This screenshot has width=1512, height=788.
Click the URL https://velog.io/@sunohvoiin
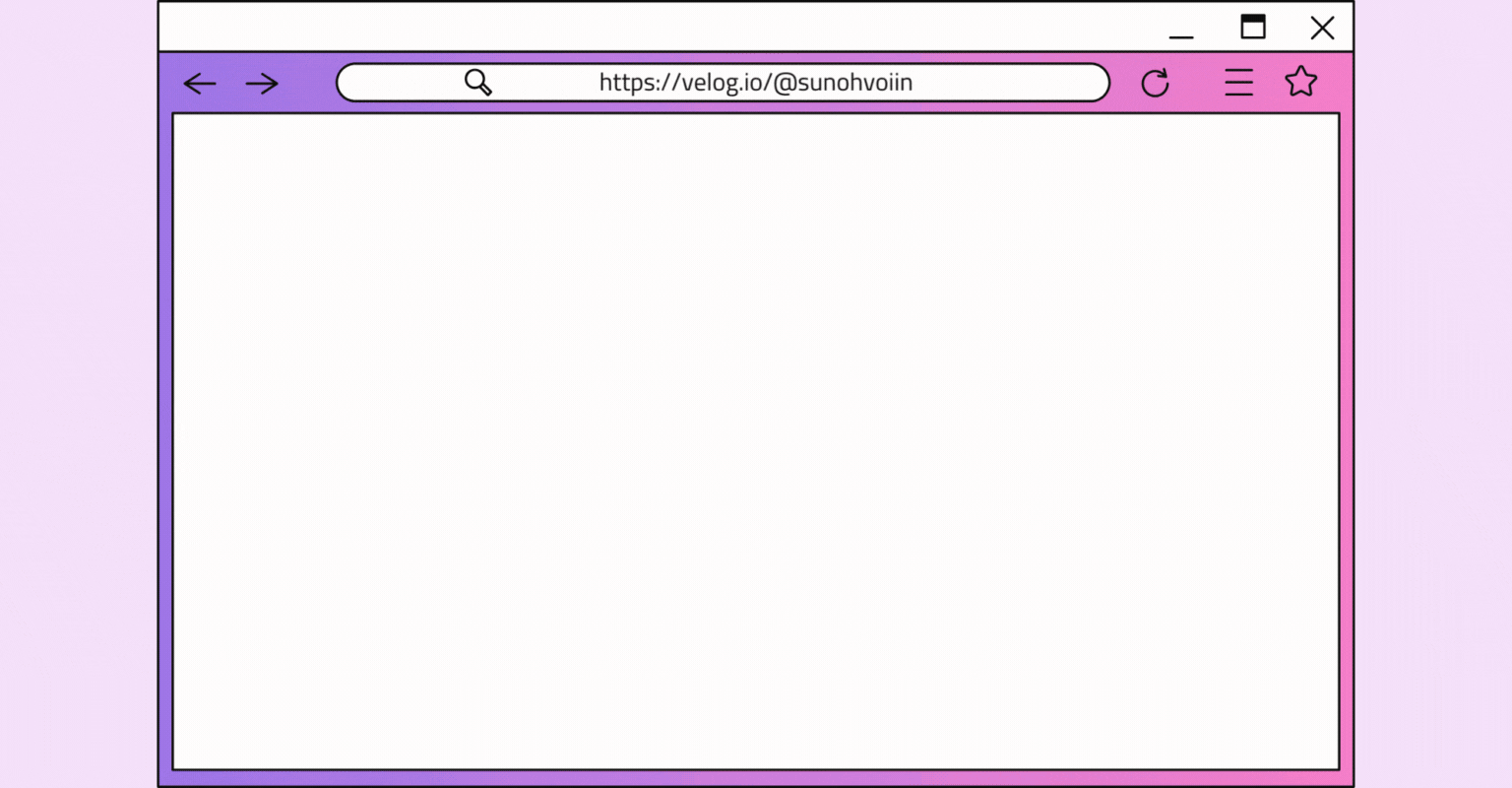point(756,82)
